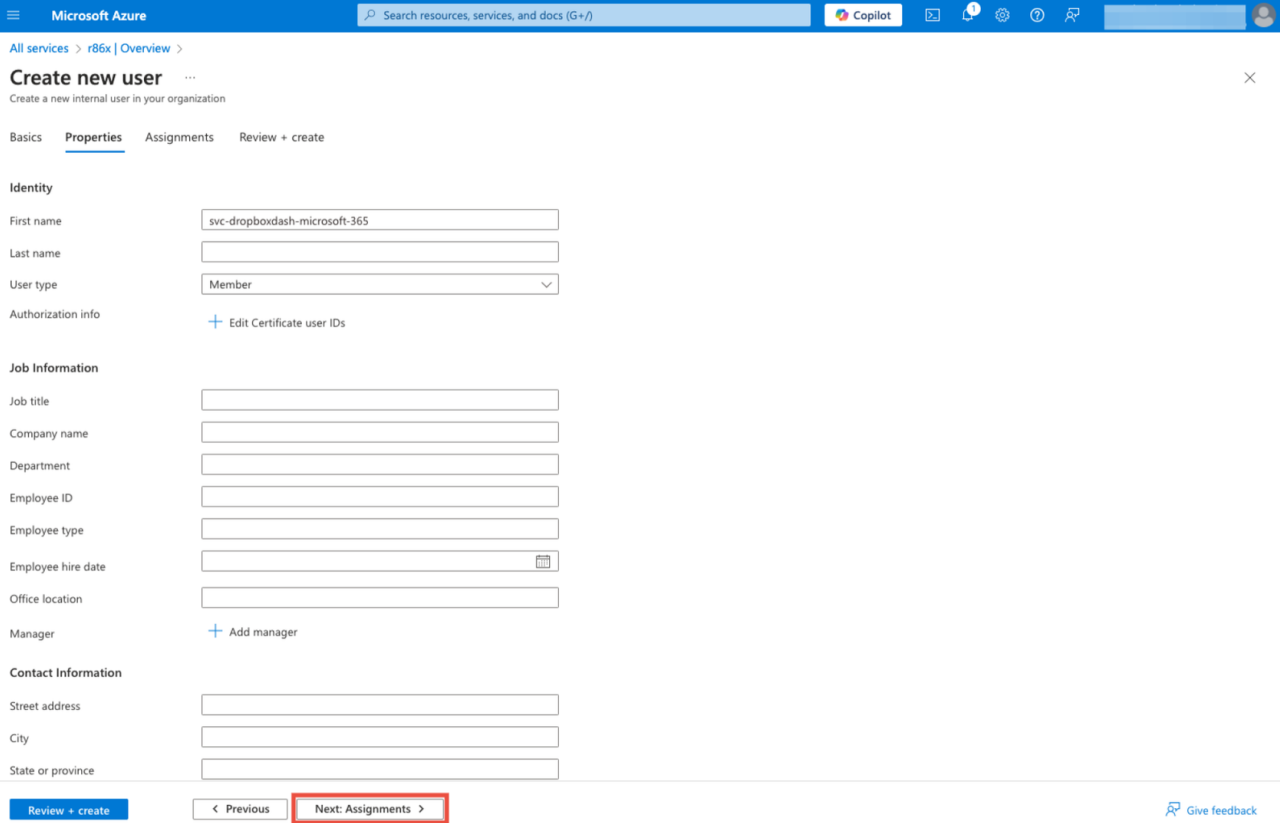Open Cloud Shell terminal
Image resolution: width=1280 pixels, height=823 pixels.
[x=932, y=15]
